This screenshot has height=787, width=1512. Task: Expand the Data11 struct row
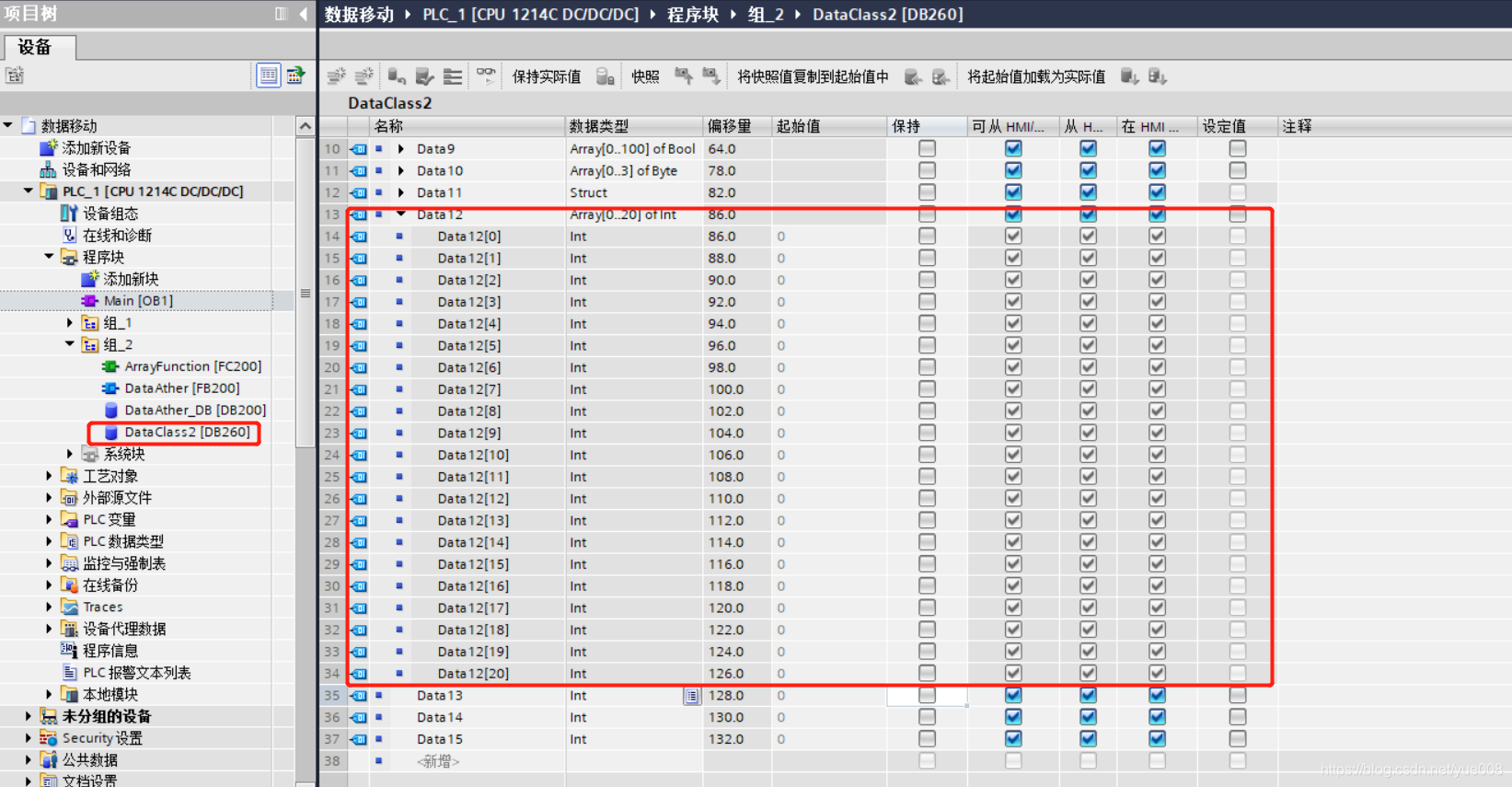[x=401, y=192]
